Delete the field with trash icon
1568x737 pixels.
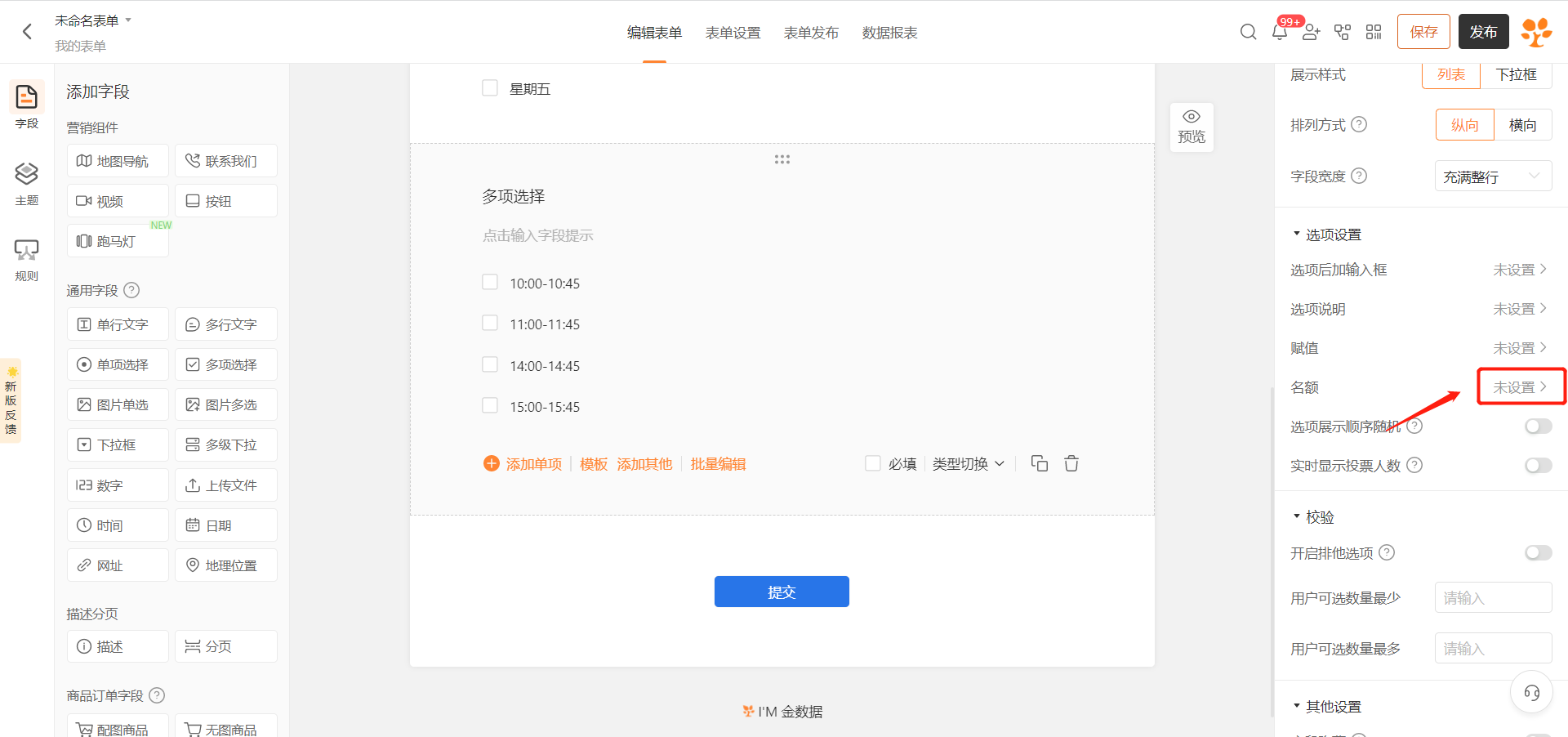[x=1071, y=463]
